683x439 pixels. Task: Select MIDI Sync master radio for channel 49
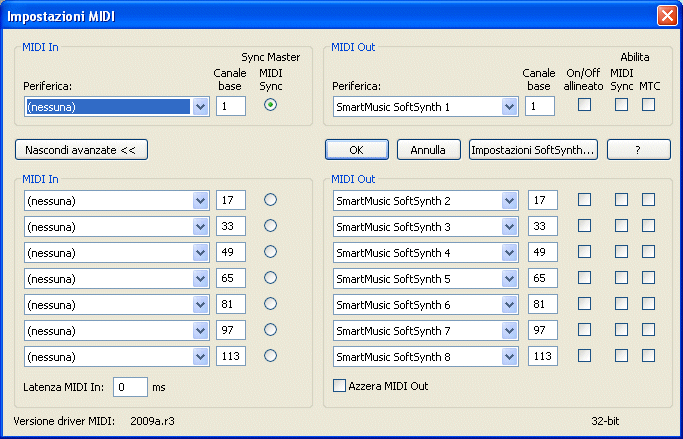[270, 252]
